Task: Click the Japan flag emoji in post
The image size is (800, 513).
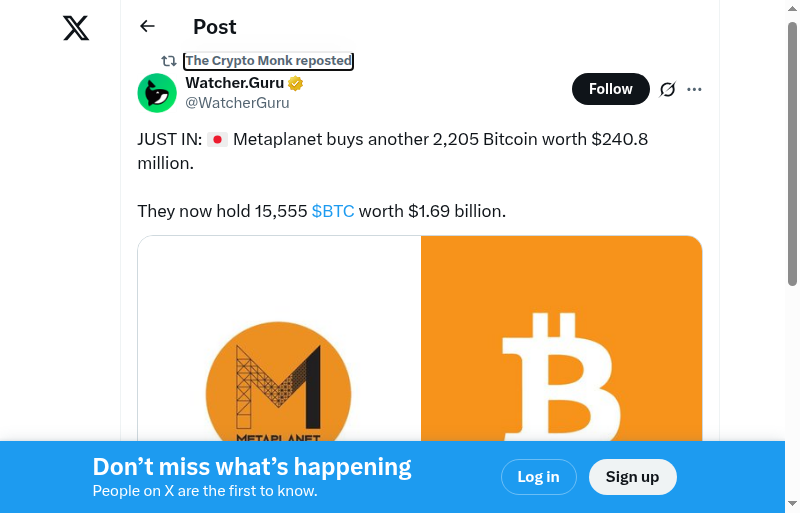Action: click(x=218, y=140)
